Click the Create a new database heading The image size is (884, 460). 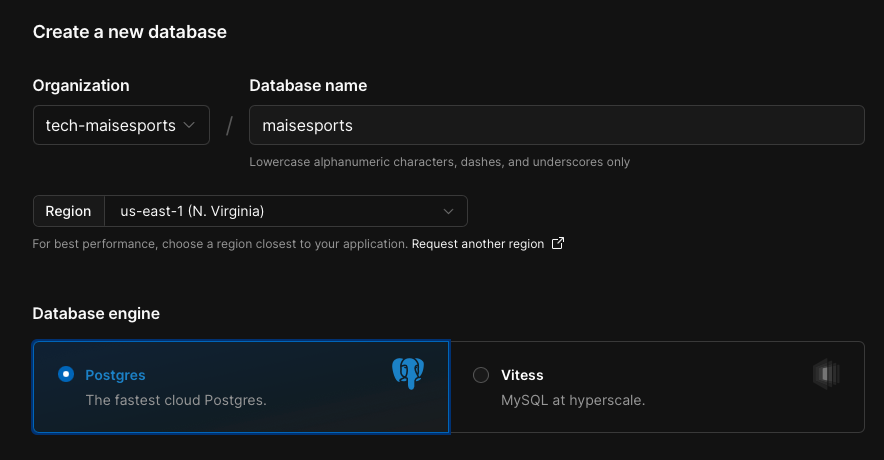click(x=130, y=32)
